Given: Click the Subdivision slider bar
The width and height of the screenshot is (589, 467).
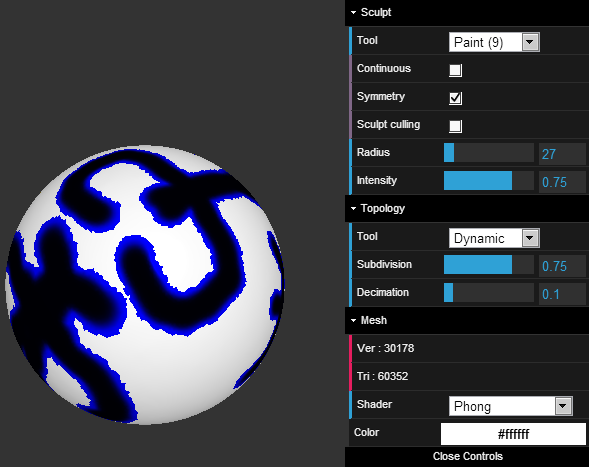Looking at the screenshot, I should coord(489,264).
